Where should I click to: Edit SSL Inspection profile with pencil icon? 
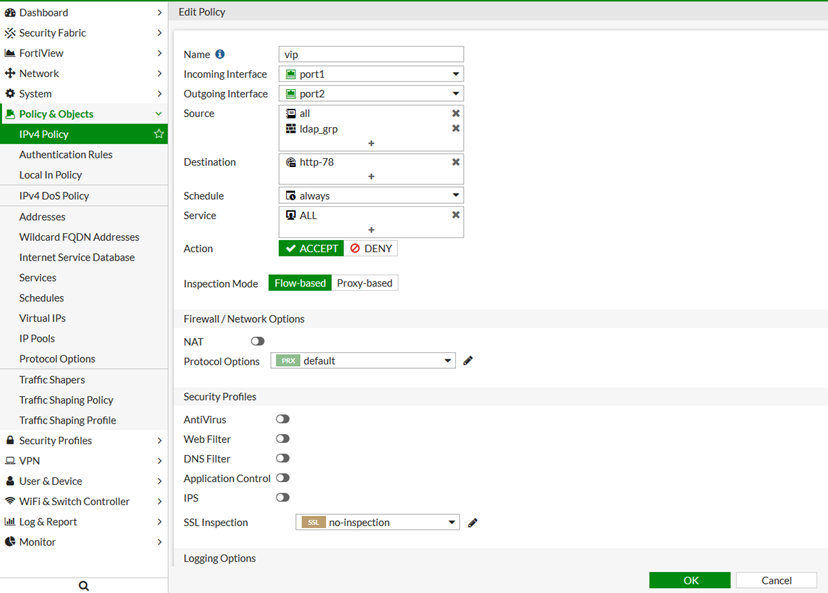tap(473, 522)
